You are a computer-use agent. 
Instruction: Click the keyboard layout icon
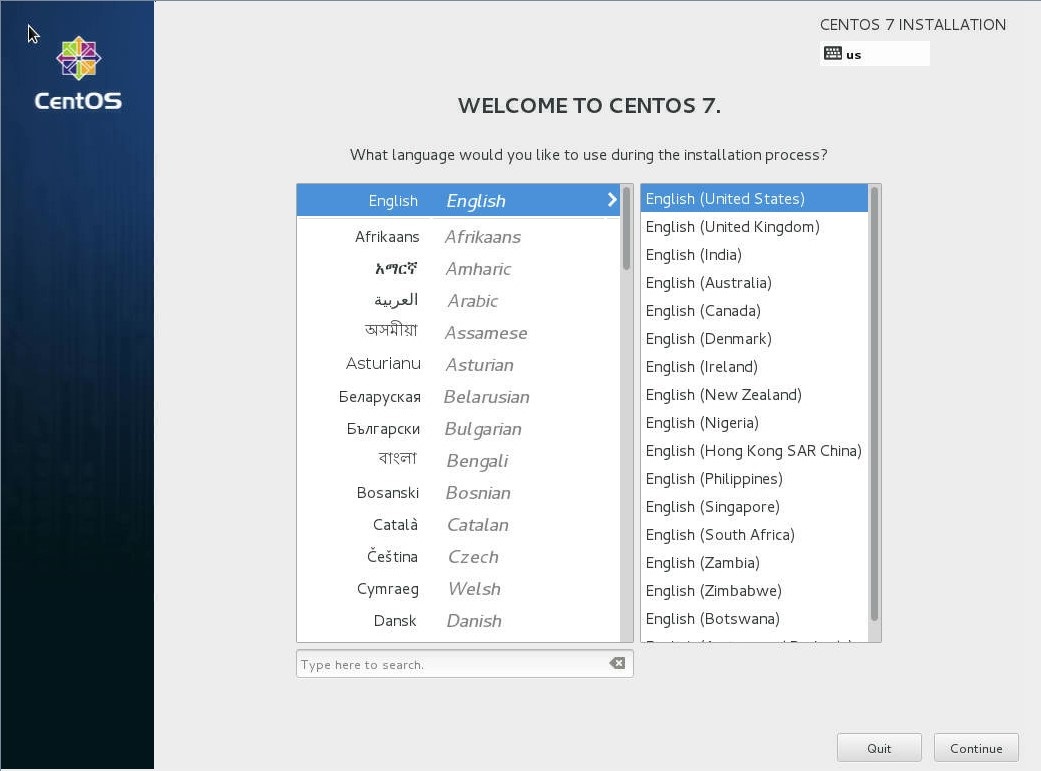833,54
